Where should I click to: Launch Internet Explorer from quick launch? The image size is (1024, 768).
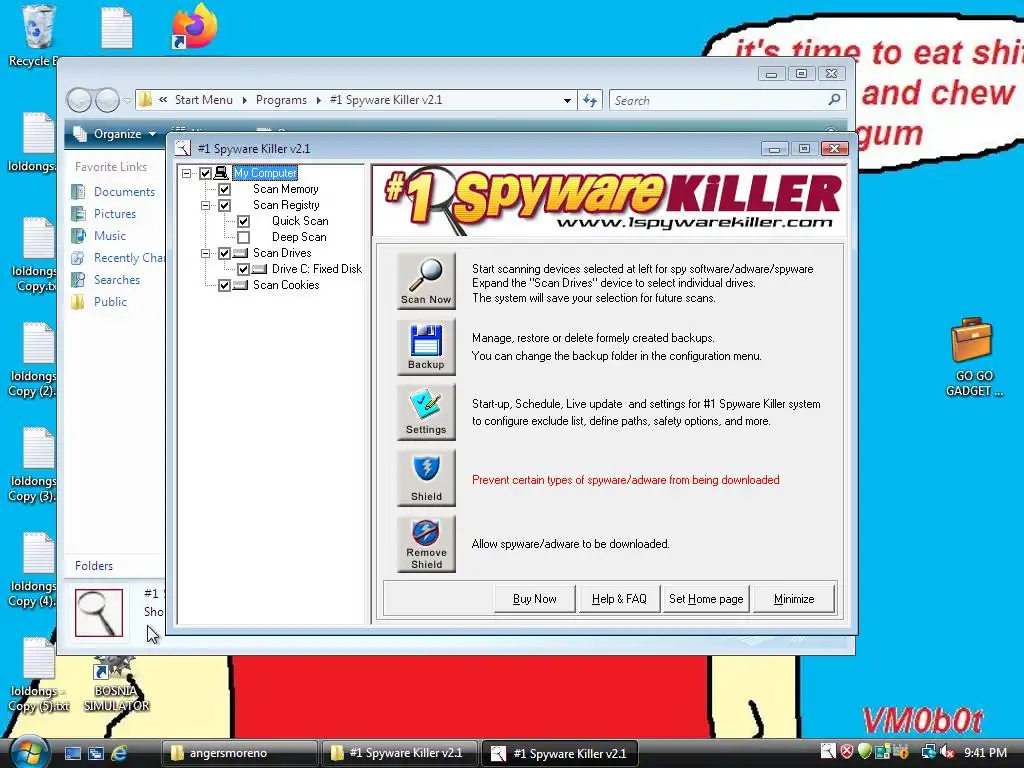tap(119, 753)
